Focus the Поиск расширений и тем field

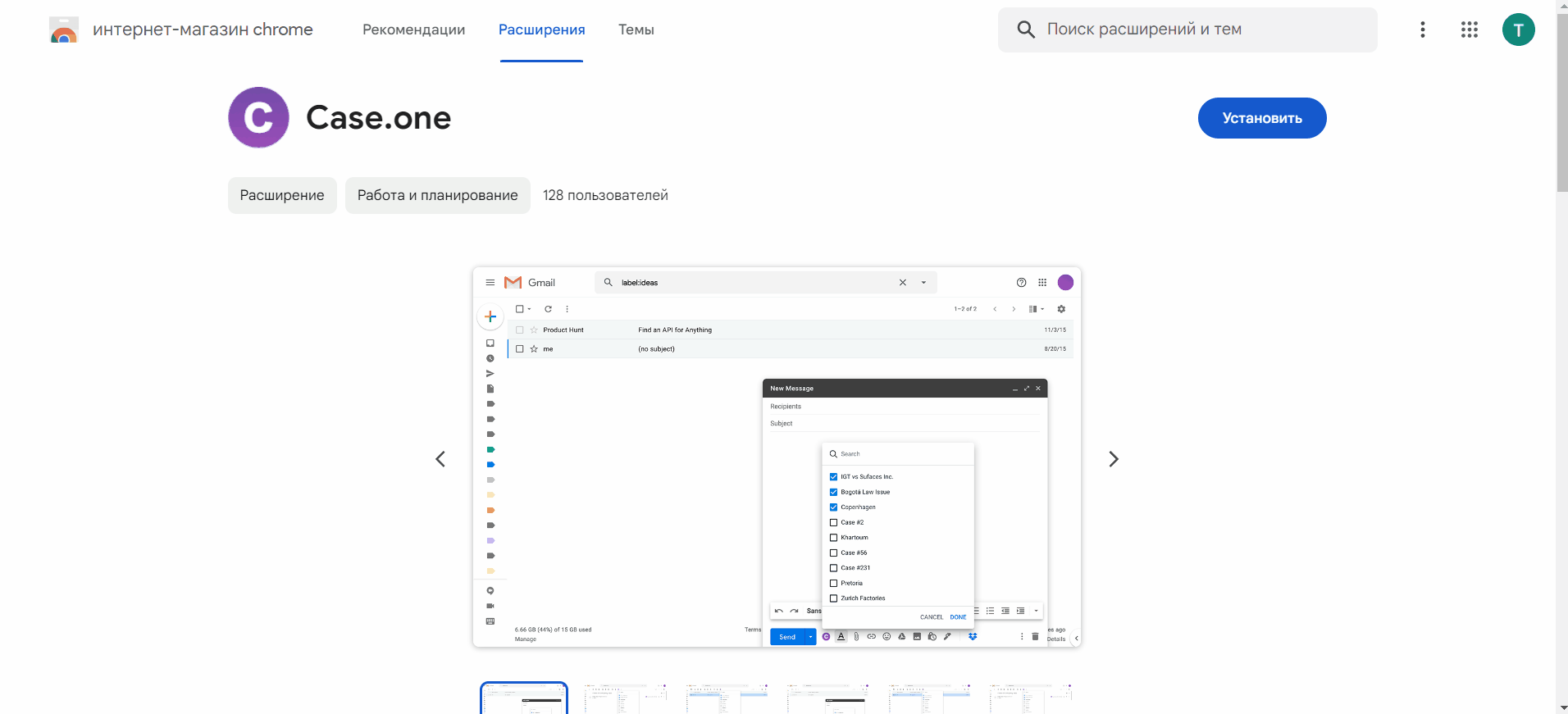tap(1187, 30)
